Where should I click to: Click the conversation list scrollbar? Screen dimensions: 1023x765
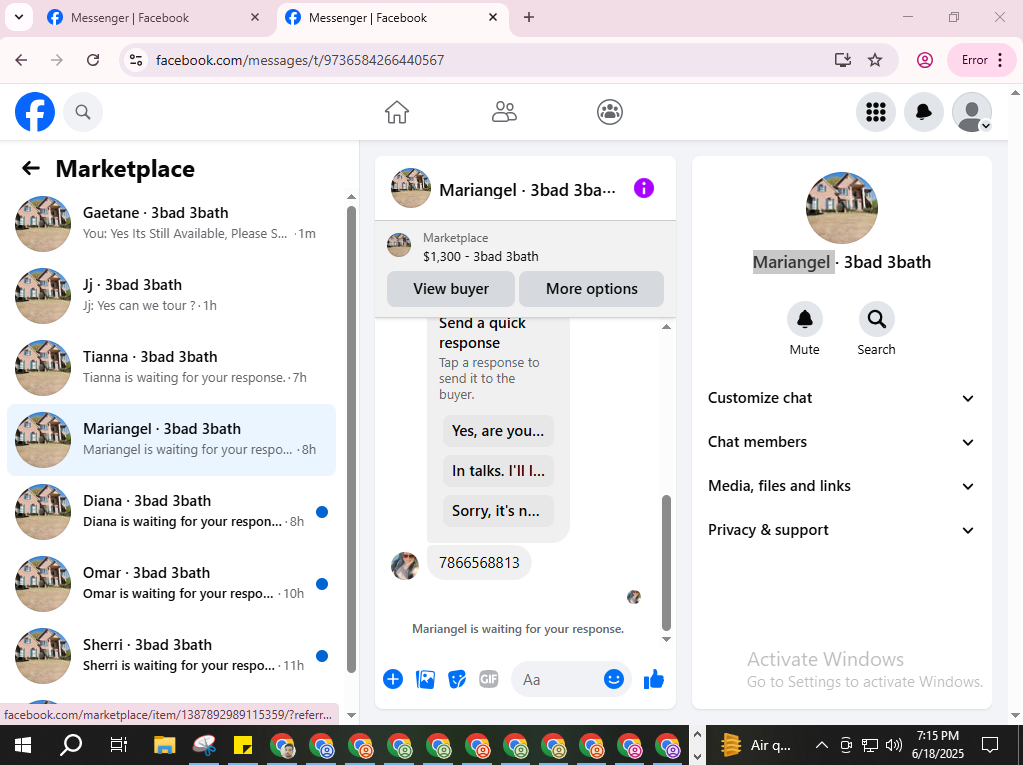pos(351,440)
